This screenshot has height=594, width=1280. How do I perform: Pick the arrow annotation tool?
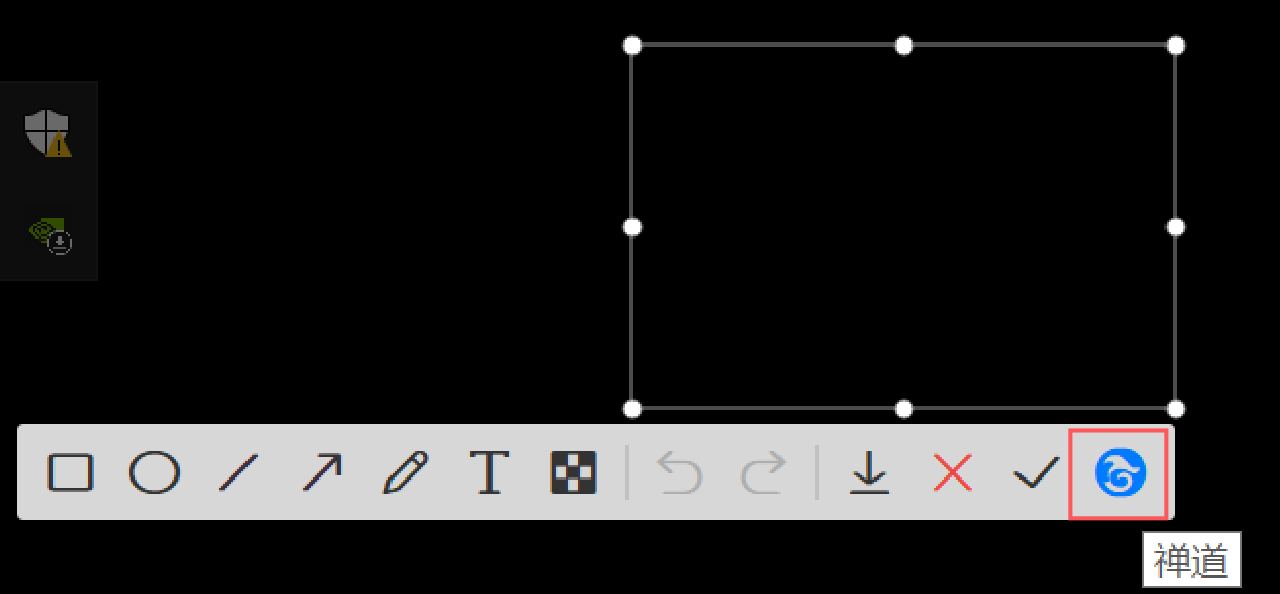tap(322, 472)
